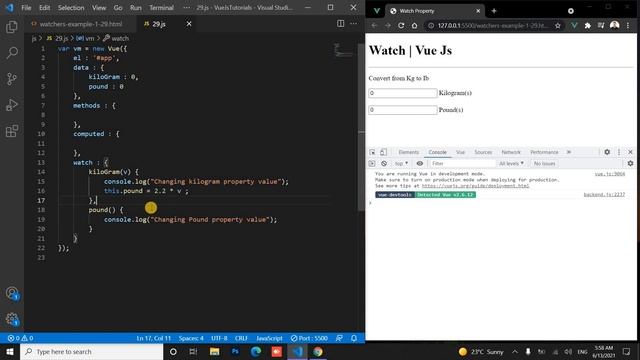The width and height of the screenshot is (640, 360).
Task: Open a new Chrome tab
Action: tap(494, 11)
